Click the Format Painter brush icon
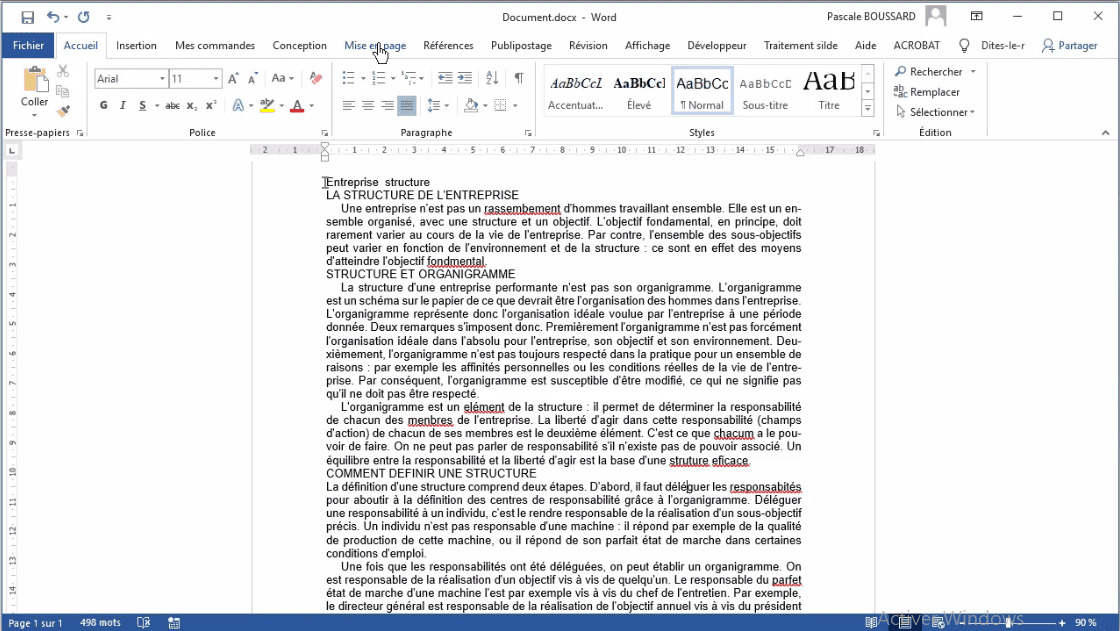 click(x=63, y=111)
